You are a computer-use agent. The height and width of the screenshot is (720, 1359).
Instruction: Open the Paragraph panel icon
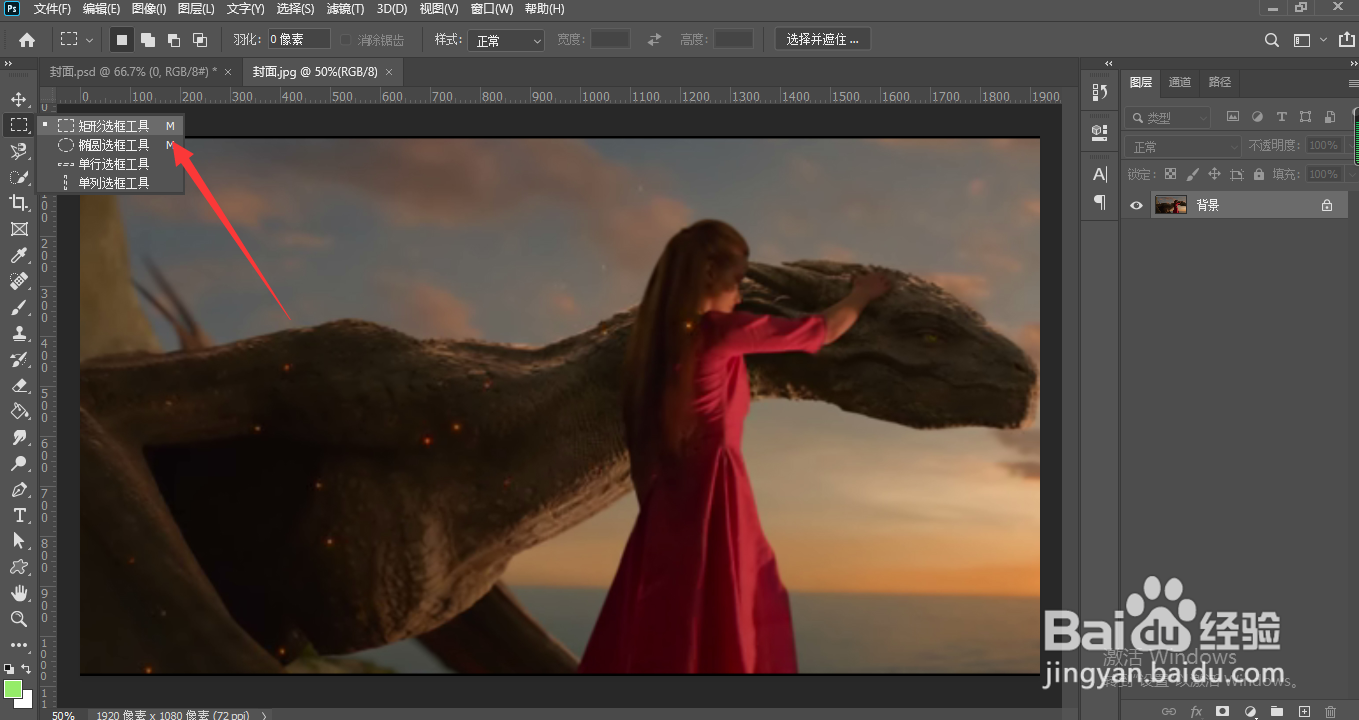[1100, 202]
